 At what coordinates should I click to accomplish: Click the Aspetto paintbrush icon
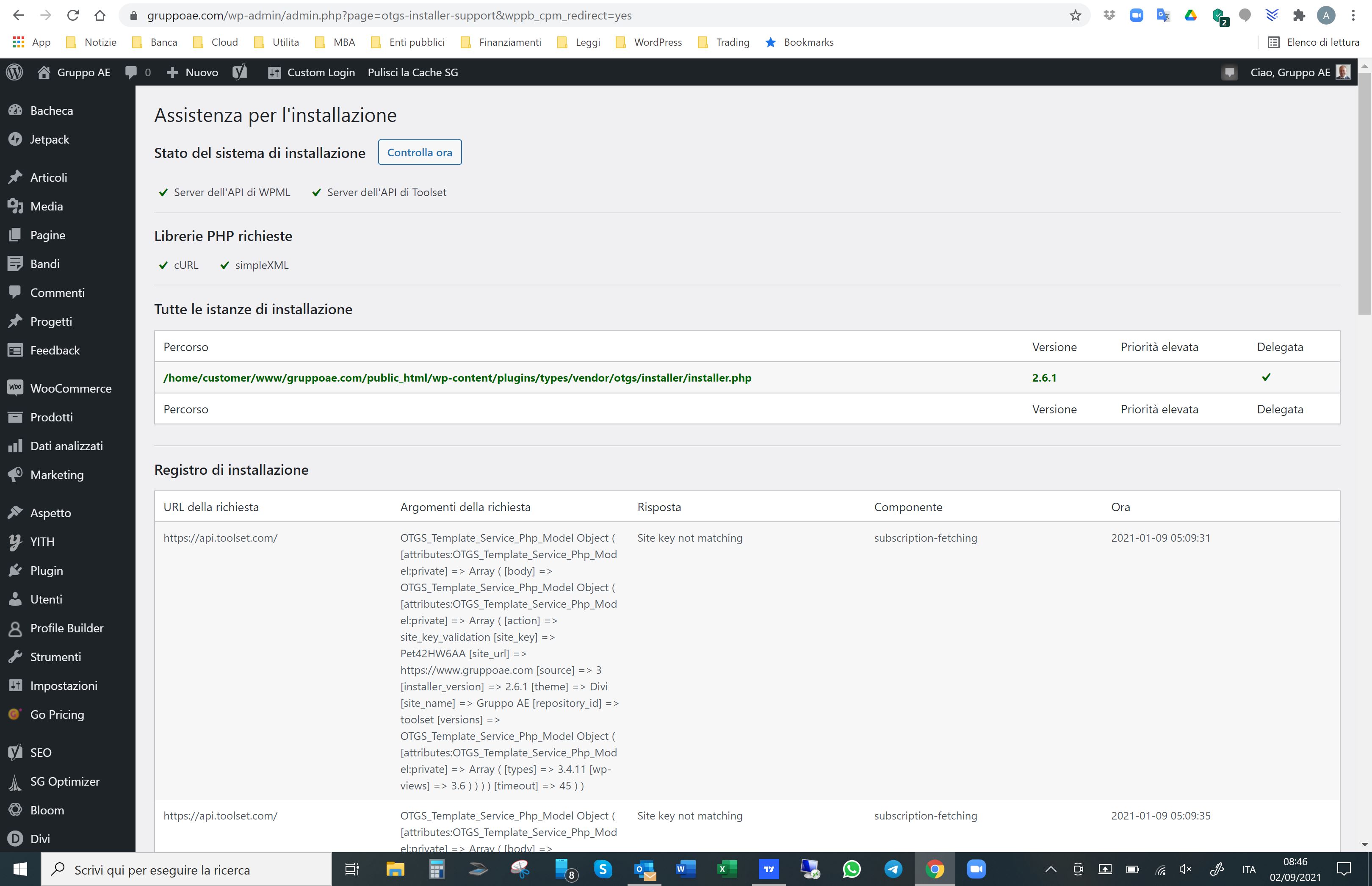(x=16, y=512)
